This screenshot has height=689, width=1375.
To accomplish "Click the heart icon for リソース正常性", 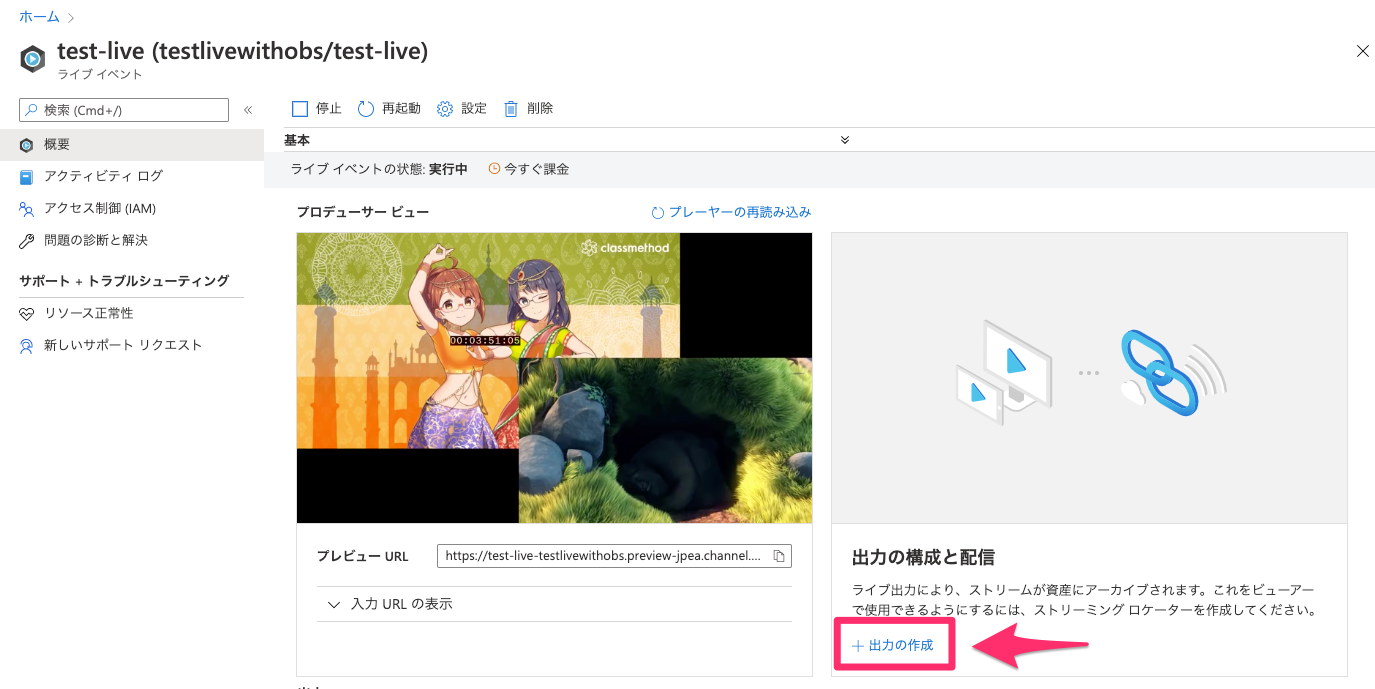I will point(27,314).
